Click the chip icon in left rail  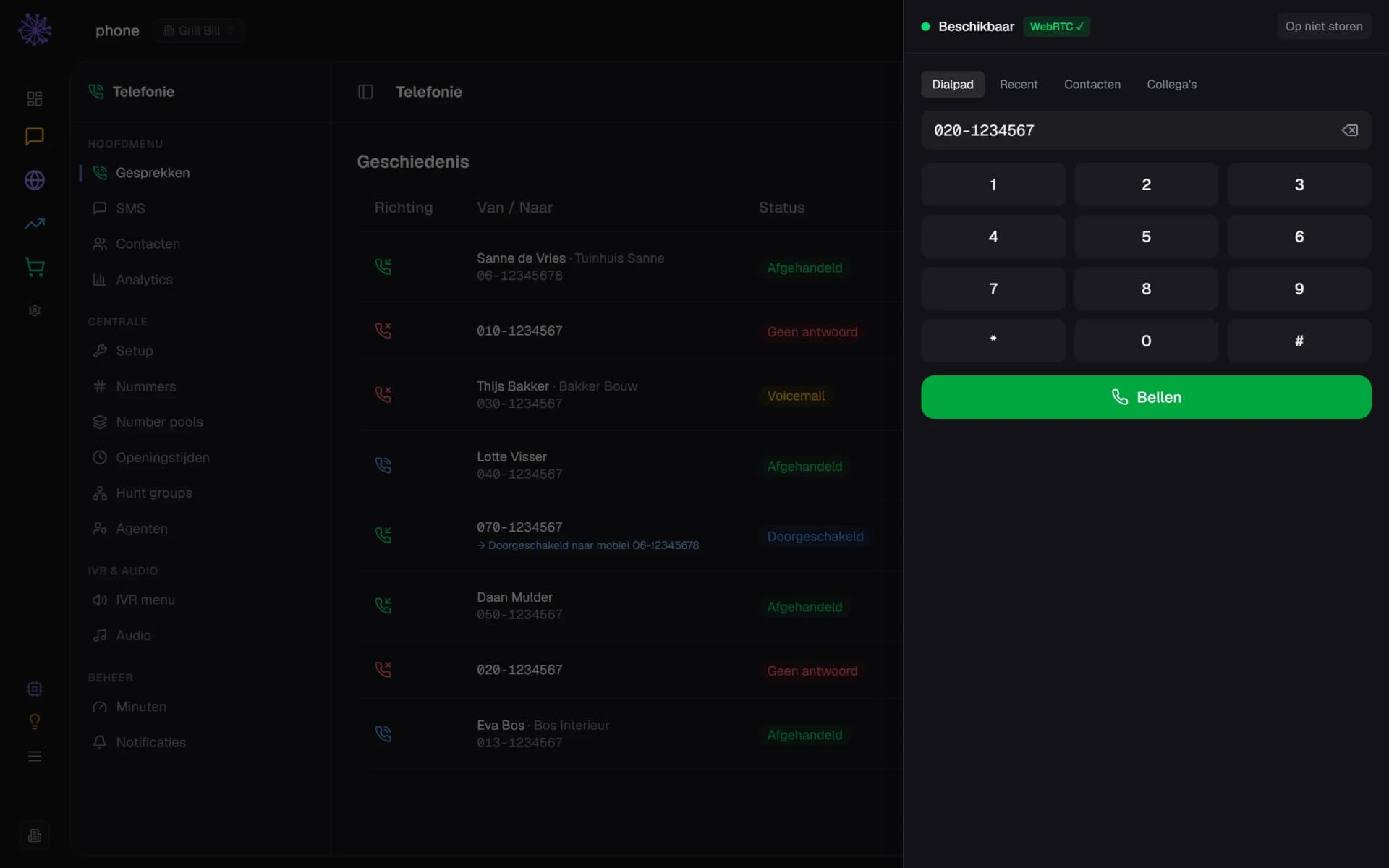coord(35,689)
